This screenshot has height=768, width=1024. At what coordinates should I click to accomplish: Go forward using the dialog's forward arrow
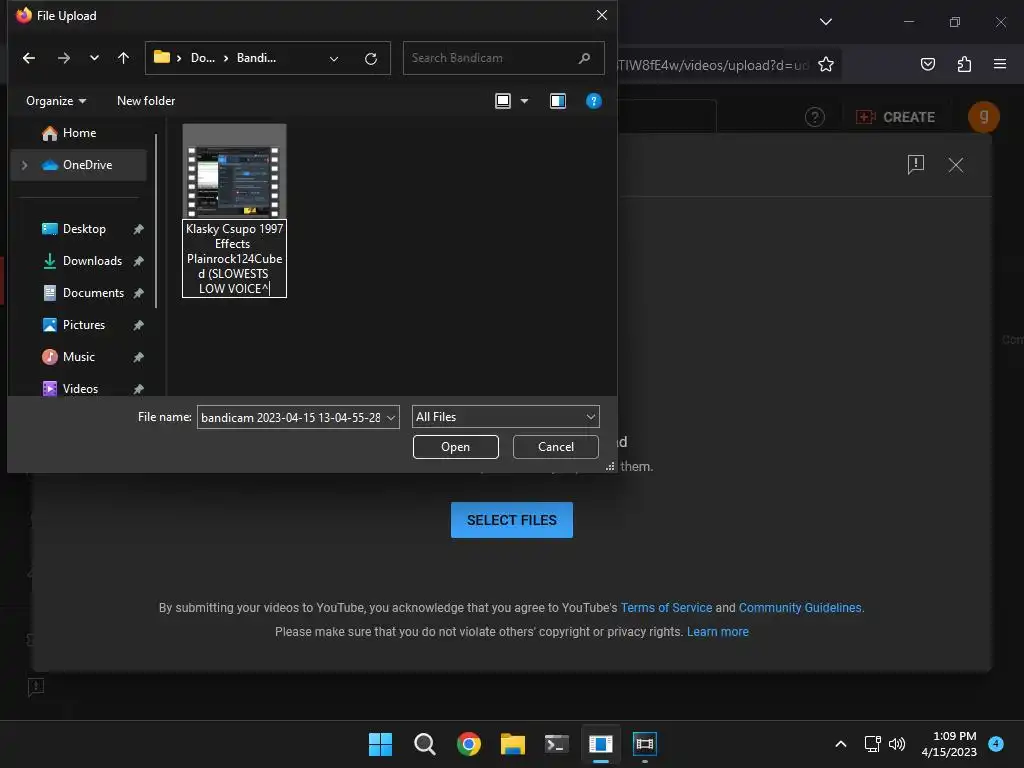pyautogui.click(x=63, y=58)
